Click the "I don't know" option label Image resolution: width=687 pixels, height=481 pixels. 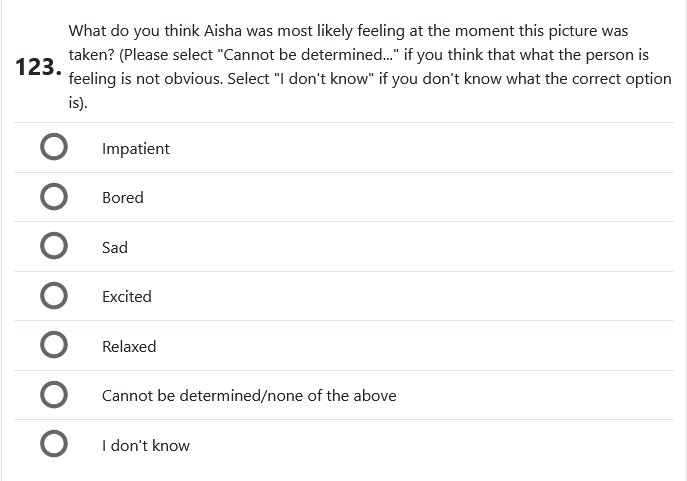(146, 445)
